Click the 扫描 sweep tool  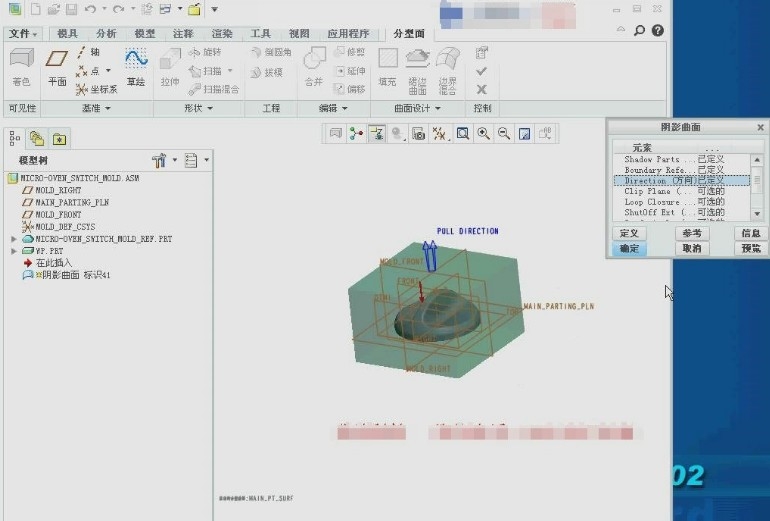(x=206, y=71)
